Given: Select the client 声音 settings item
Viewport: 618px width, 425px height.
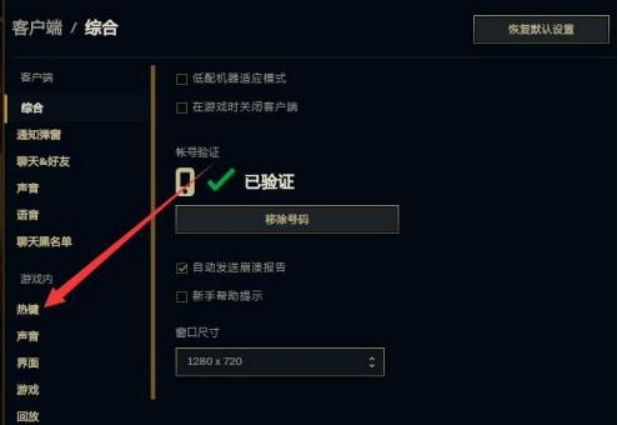Looking at the screenshot, I should 28,188.
